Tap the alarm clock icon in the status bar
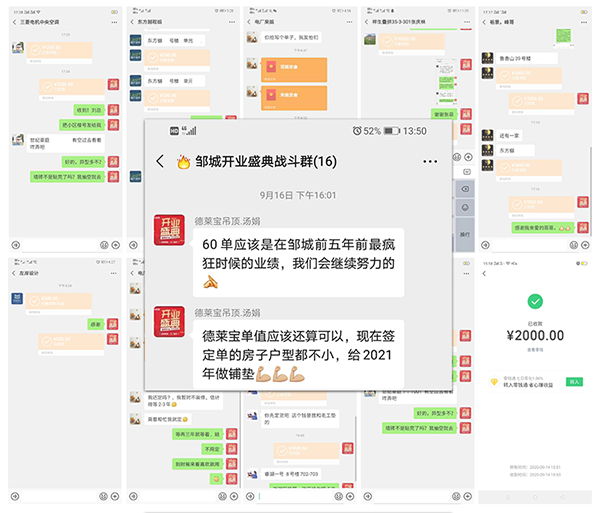 [x=357, y=131]
